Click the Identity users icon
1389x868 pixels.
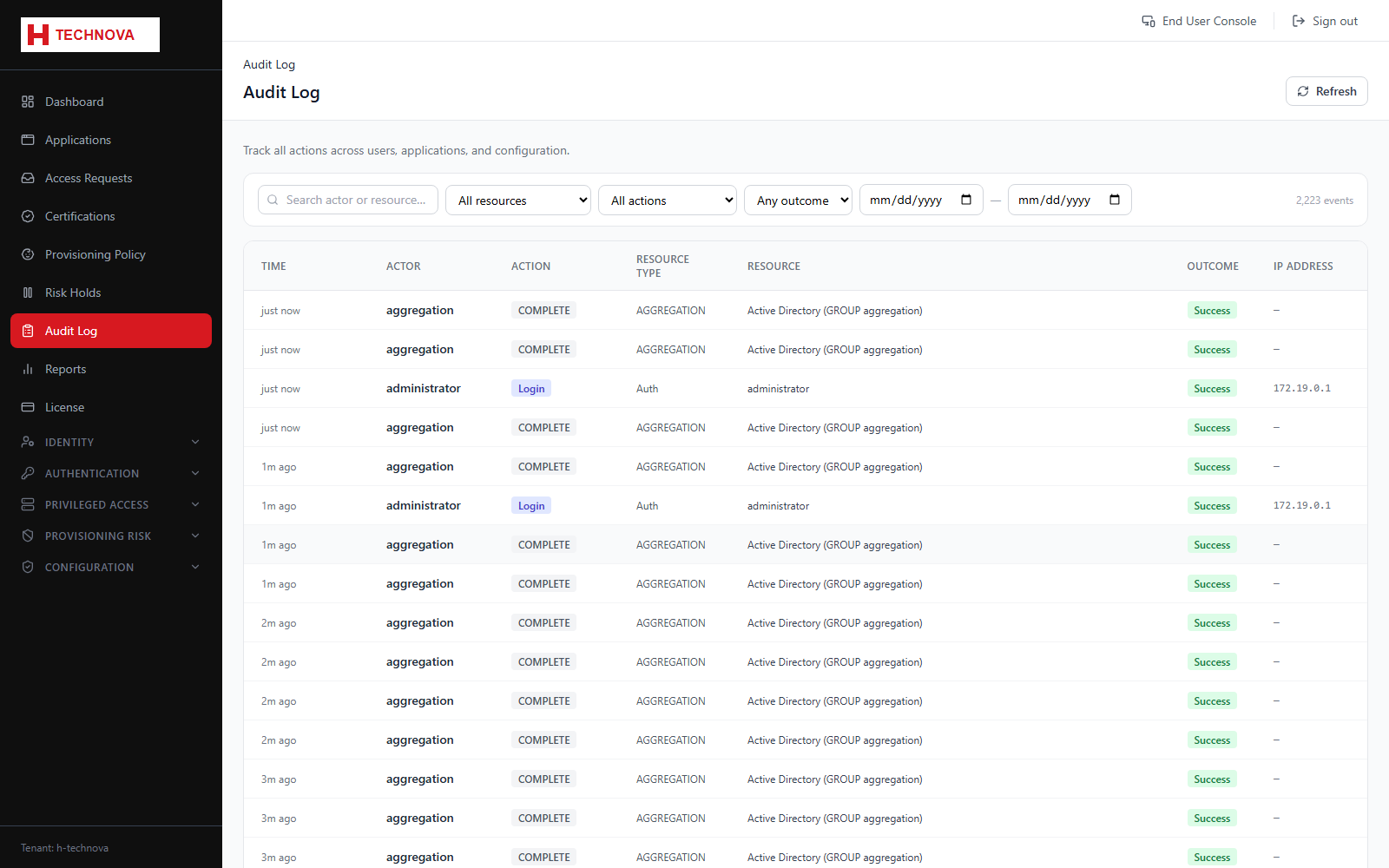[x=28, y=442]
